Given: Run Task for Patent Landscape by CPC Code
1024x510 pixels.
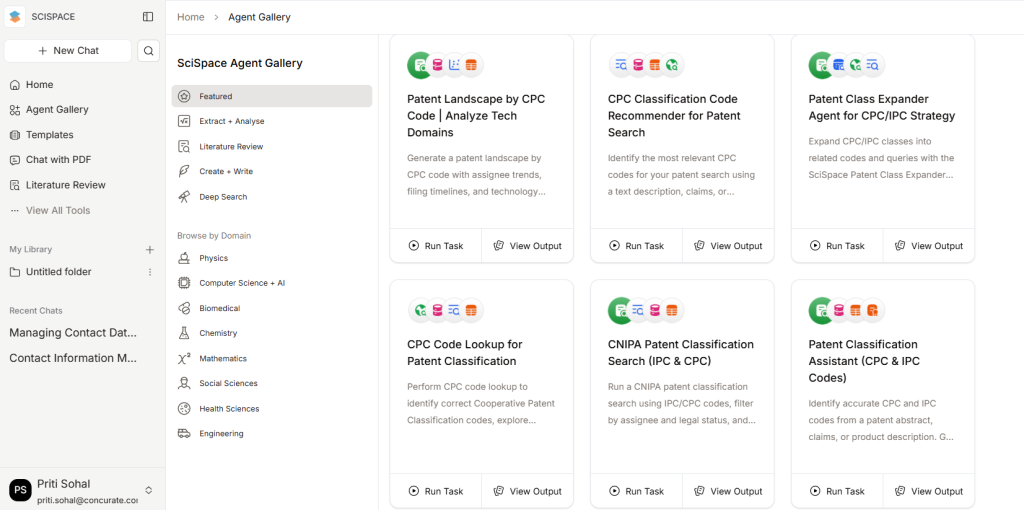Looking at the screenshot, I should click(x=436, y=246).
